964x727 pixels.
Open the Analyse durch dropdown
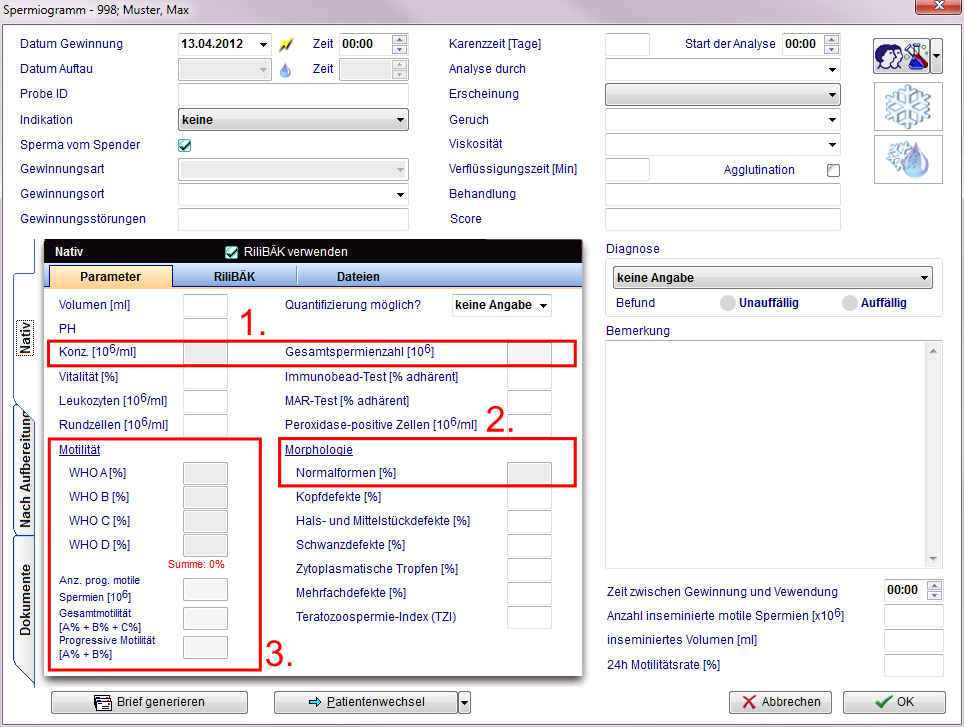point(832,69)
